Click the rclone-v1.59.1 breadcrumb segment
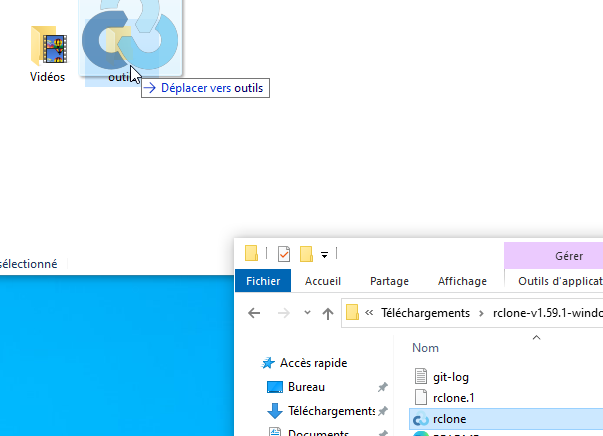 (x=548, y=313)
